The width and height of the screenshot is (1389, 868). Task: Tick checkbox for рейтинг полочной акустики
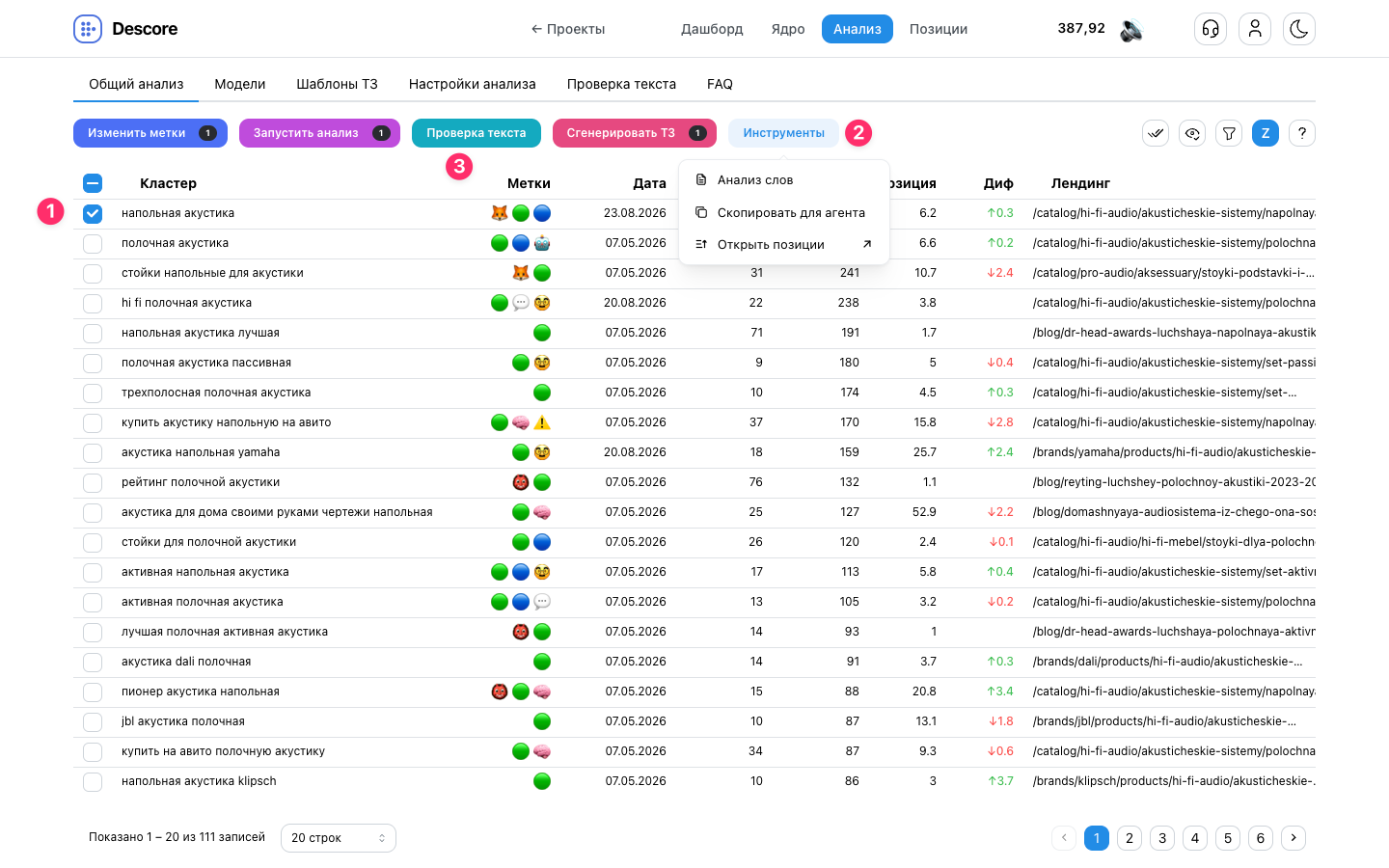[93, 483]
